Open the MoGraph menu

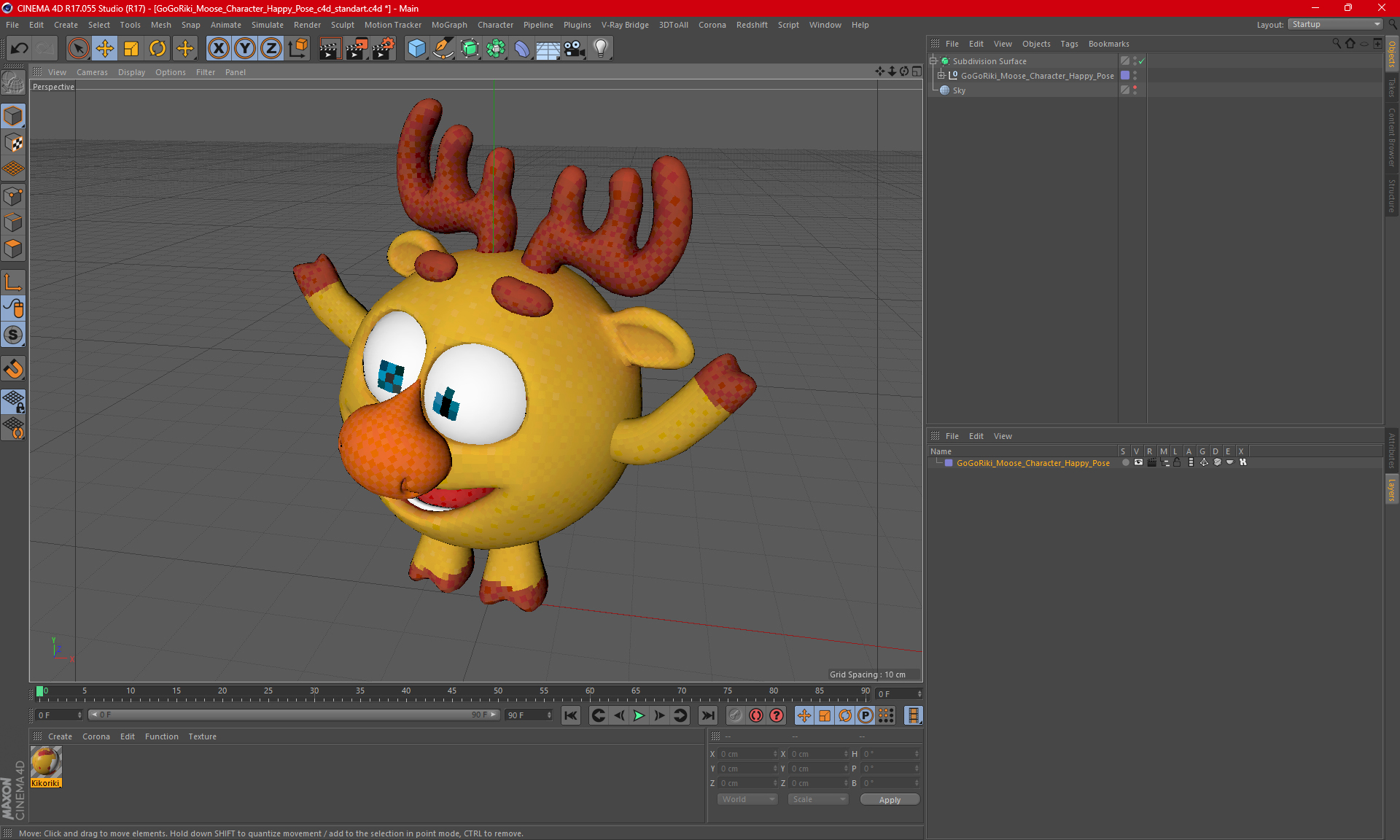[449, 25]
